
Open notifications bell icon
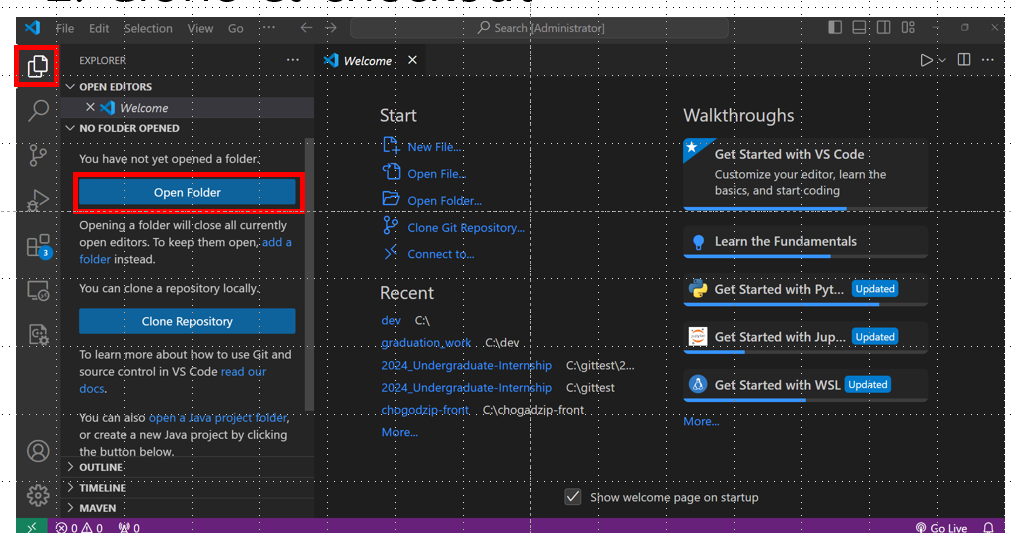(x=988, y=527)
